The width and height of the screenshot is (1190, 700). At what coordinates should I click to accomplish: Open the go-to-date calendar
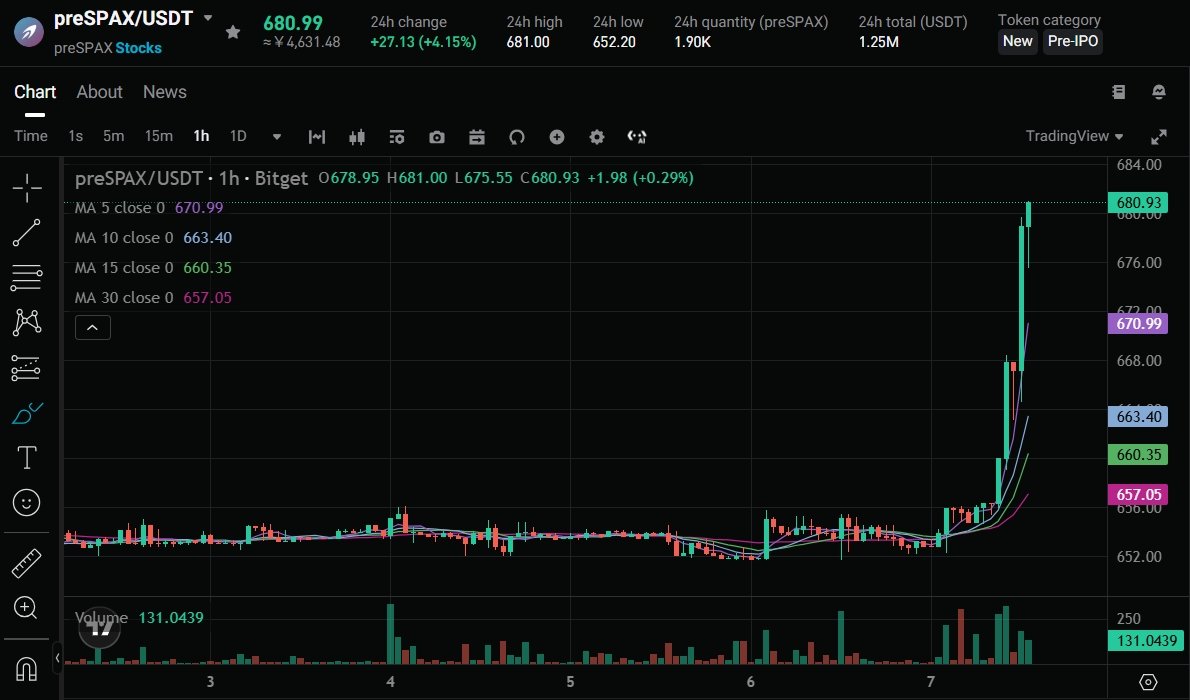tap(477, 137)
